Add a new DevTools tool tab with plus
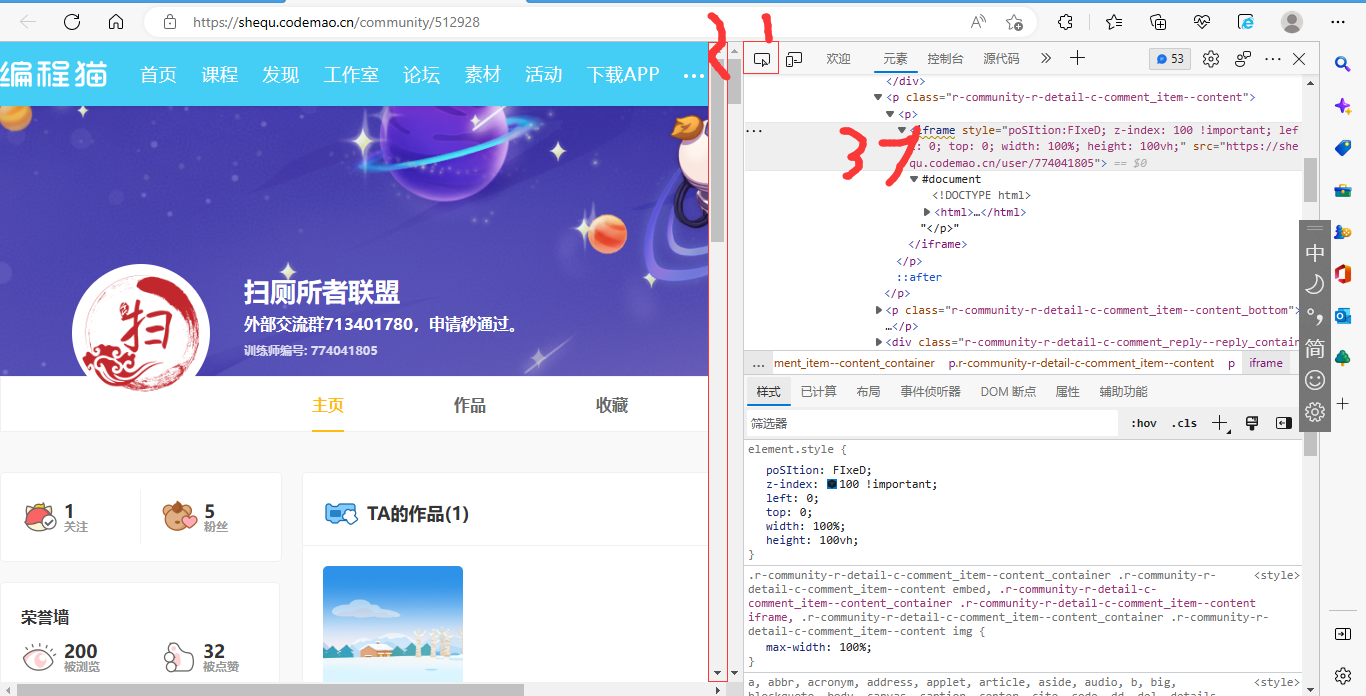Viewport: 1366px width, 696px height. (1077, 58)
